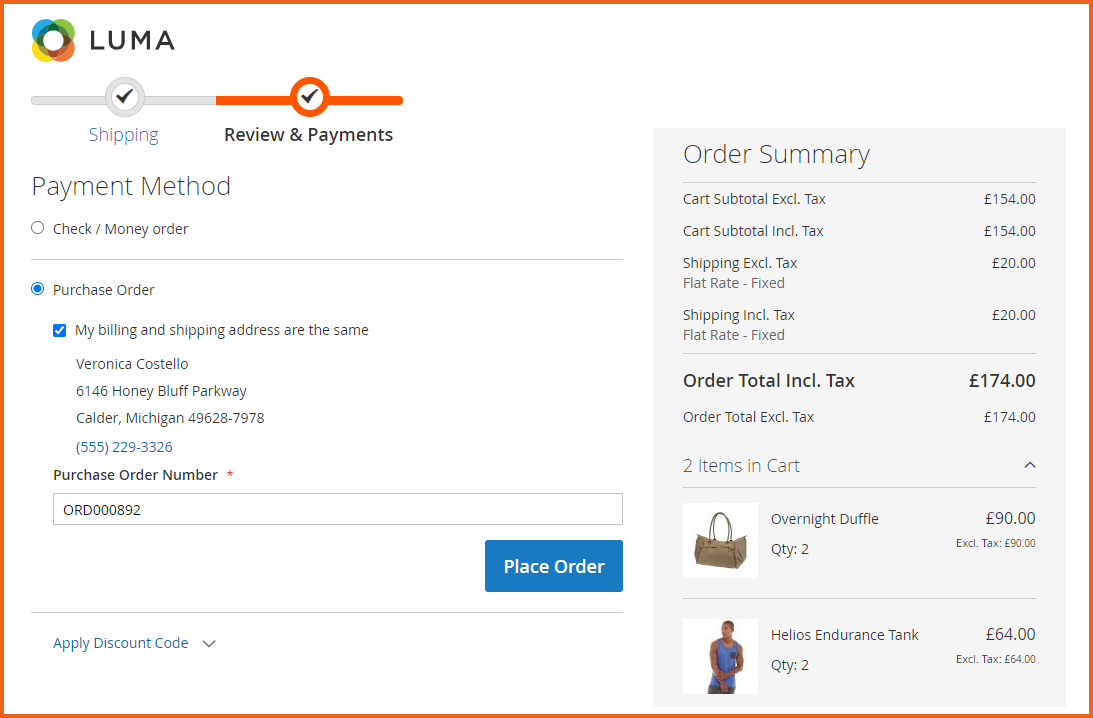
Task: Click the phone number (555) 229-3326
Action: coord(124,447)
